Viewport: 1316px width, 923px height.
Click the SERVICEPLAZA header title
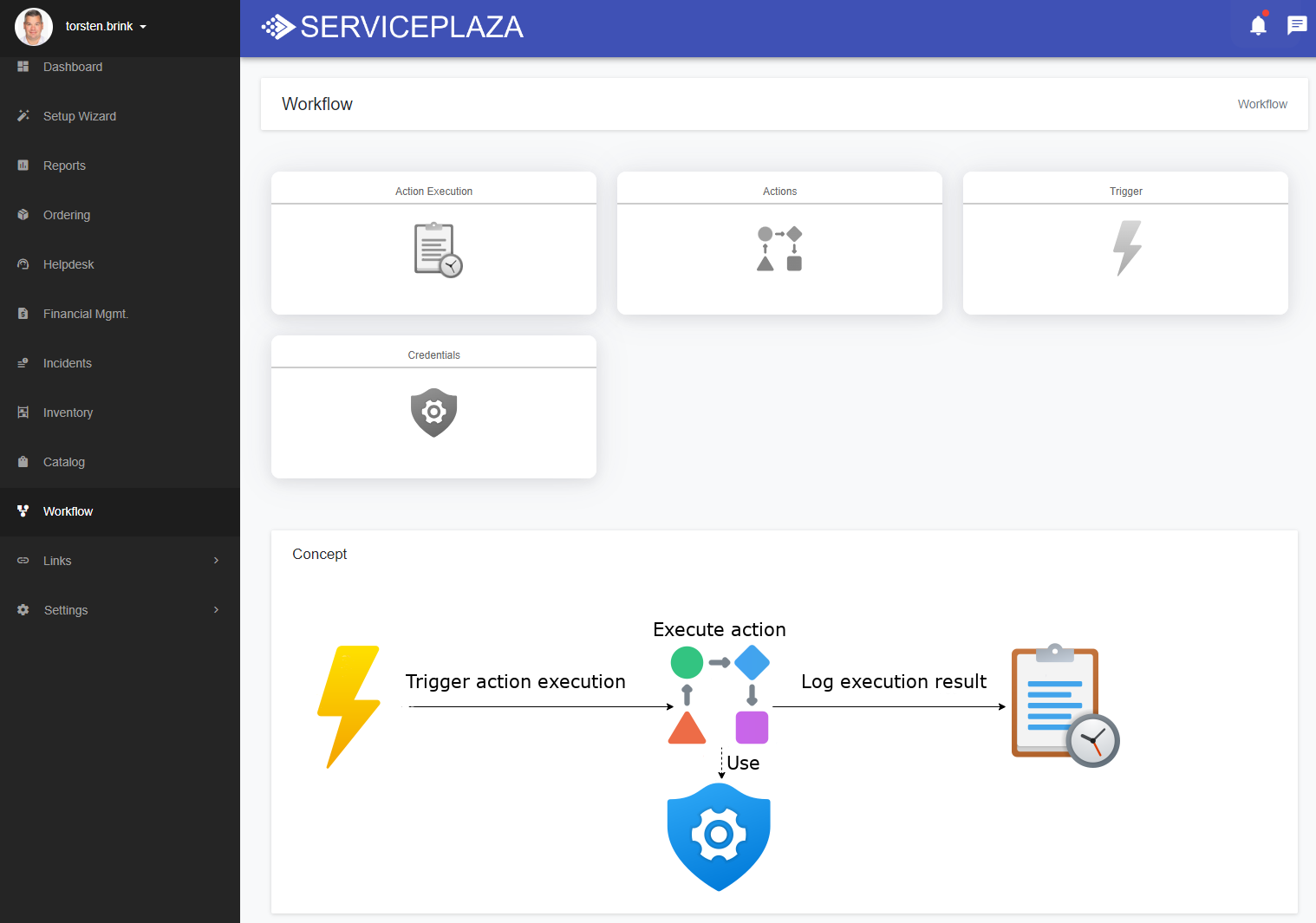tap(412, 27)
